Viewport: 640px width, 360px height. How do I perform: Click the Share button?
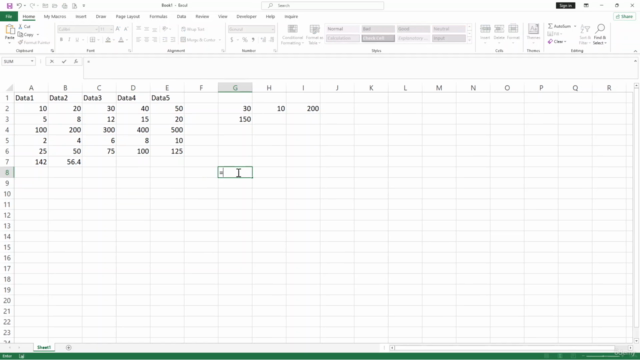point(624,16)
